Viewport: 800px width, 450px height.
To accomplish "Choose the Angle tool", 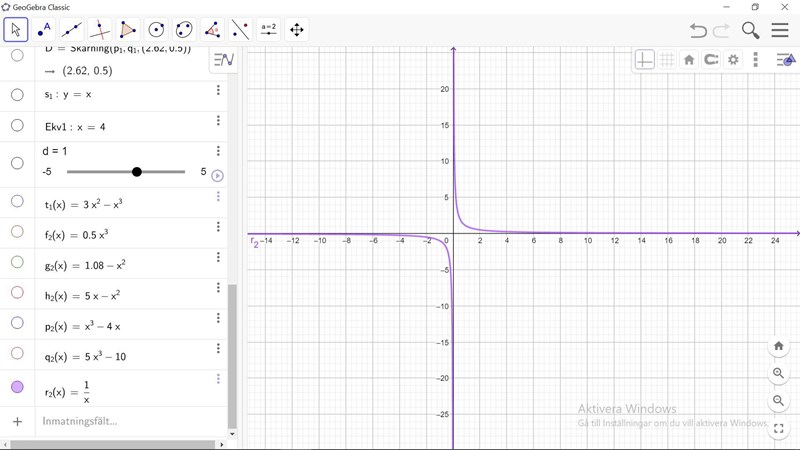I will pos(212,30).
